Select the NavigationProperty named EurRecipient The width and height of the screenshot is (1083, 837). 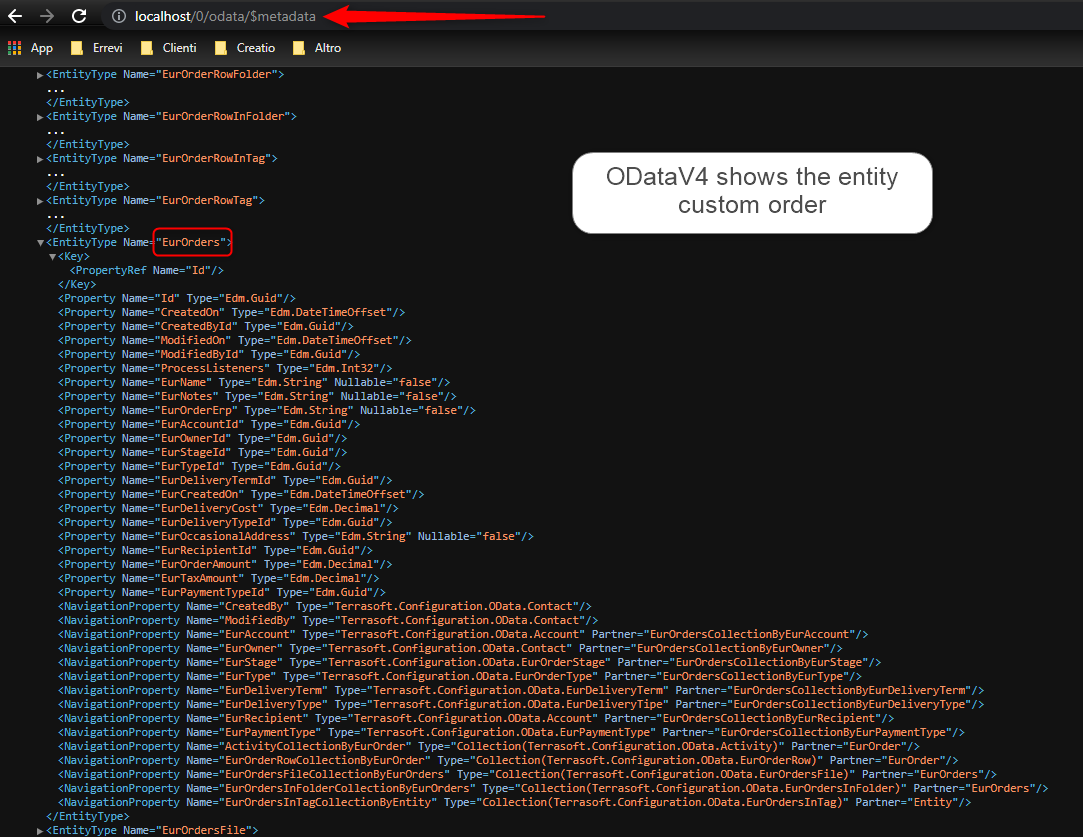(x=476, y=718)
